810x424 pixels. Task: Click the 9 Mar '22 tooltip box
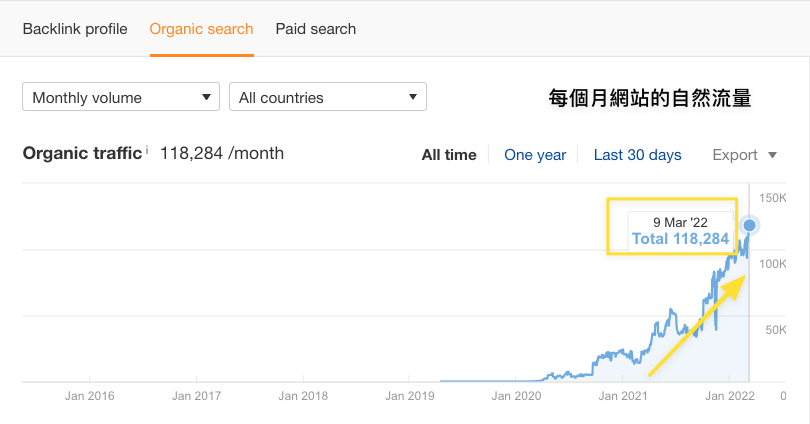click(x=680, y=229)
